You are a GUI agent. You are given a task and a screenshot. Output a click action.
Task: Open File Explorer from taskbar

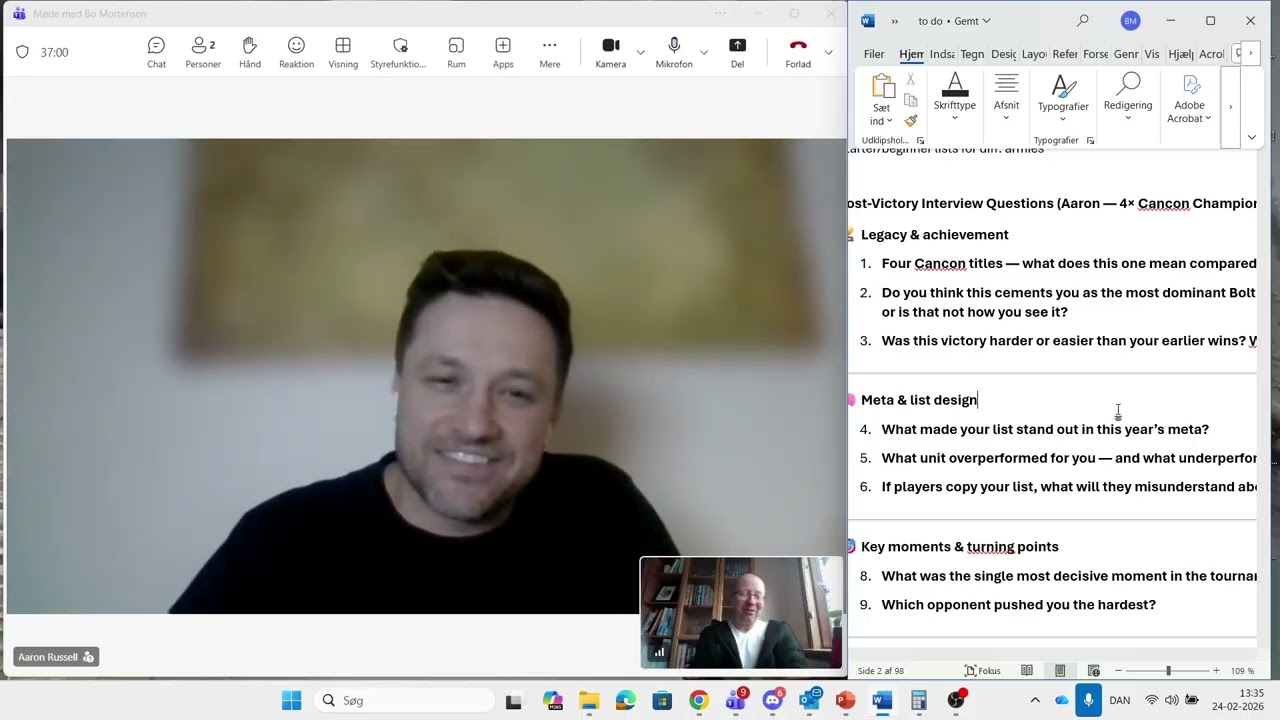(x=588, y=700)
